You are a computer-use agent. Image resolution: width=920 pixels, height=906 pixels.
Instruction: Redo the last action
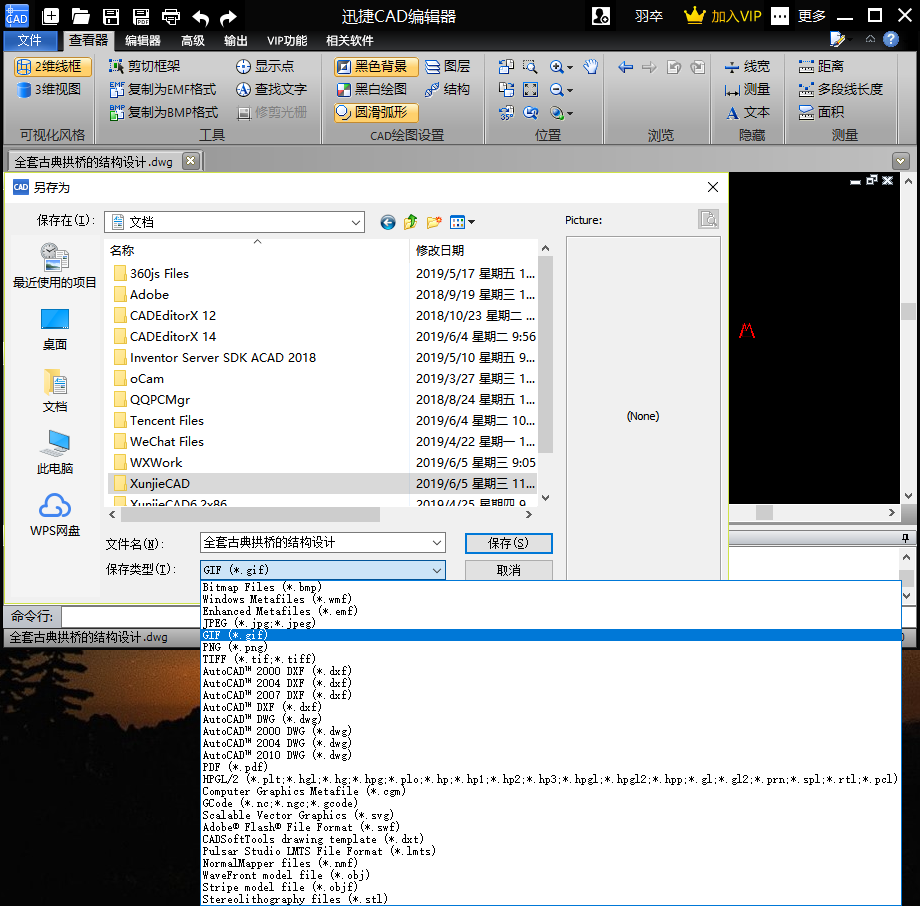[x=228, y=18]
